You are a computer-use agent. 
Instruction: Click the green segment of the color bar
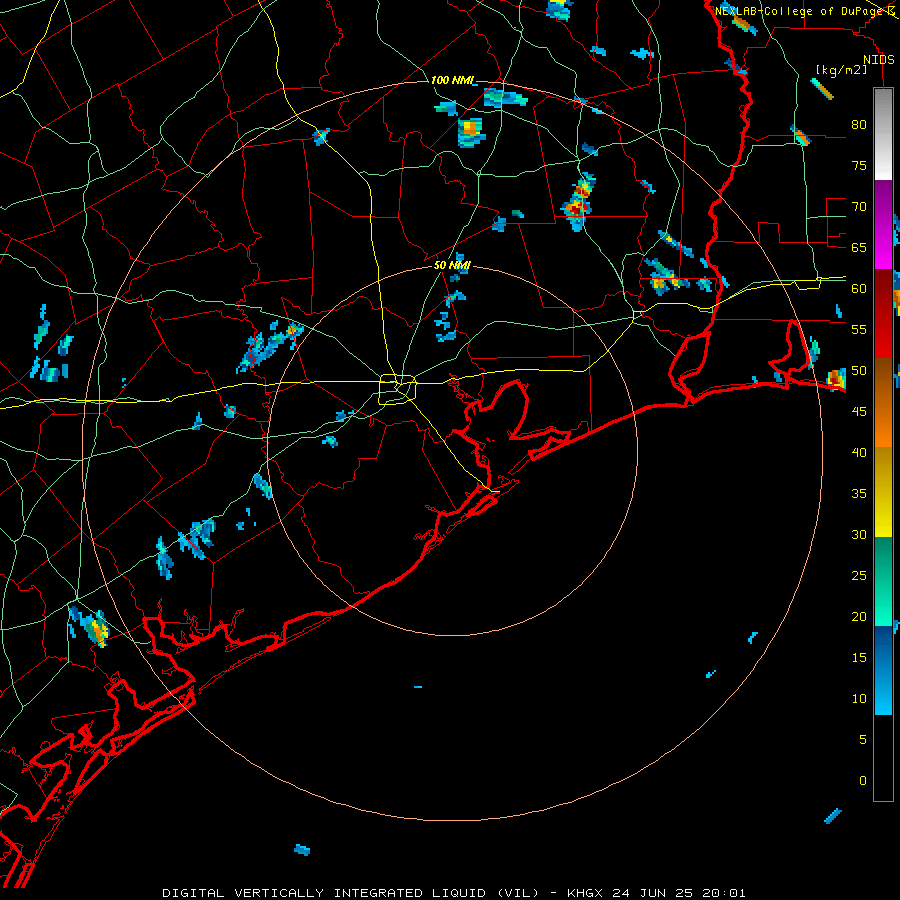tap(883, 581)
